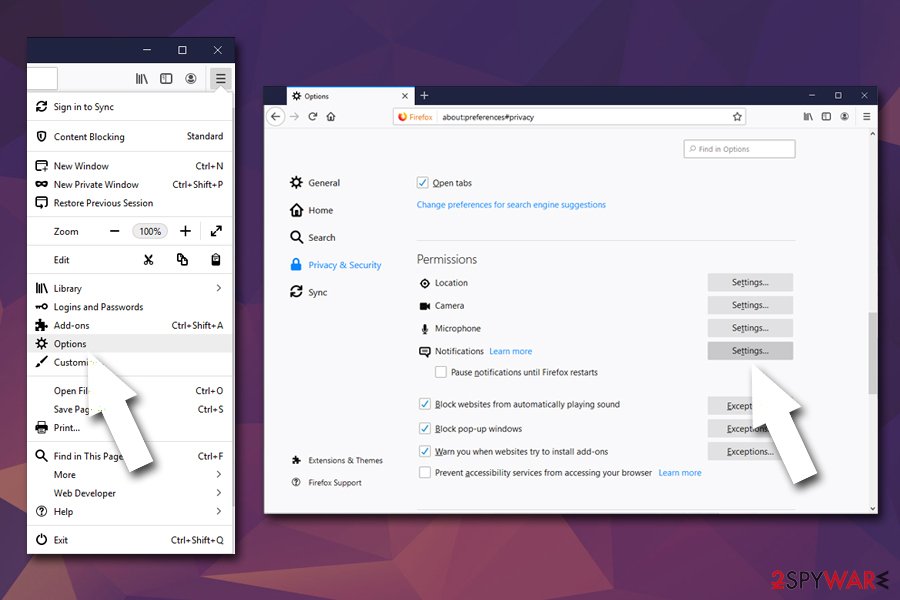Click Learn more for accessibility services
The image size is (900, 600).
point(680,473)
